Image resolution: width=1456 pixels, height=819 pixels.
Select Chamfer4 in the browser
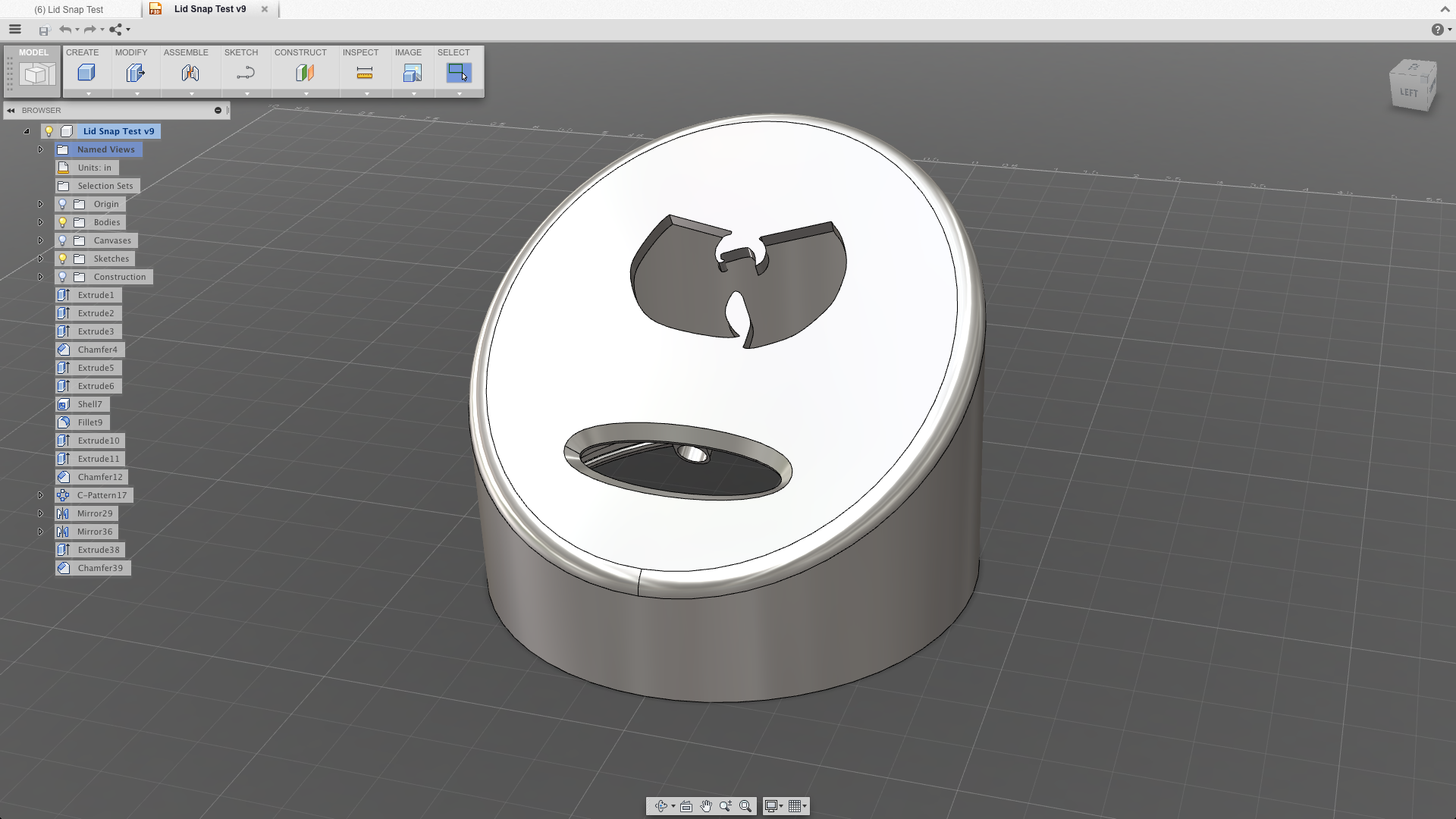click(x=90, y=350)
